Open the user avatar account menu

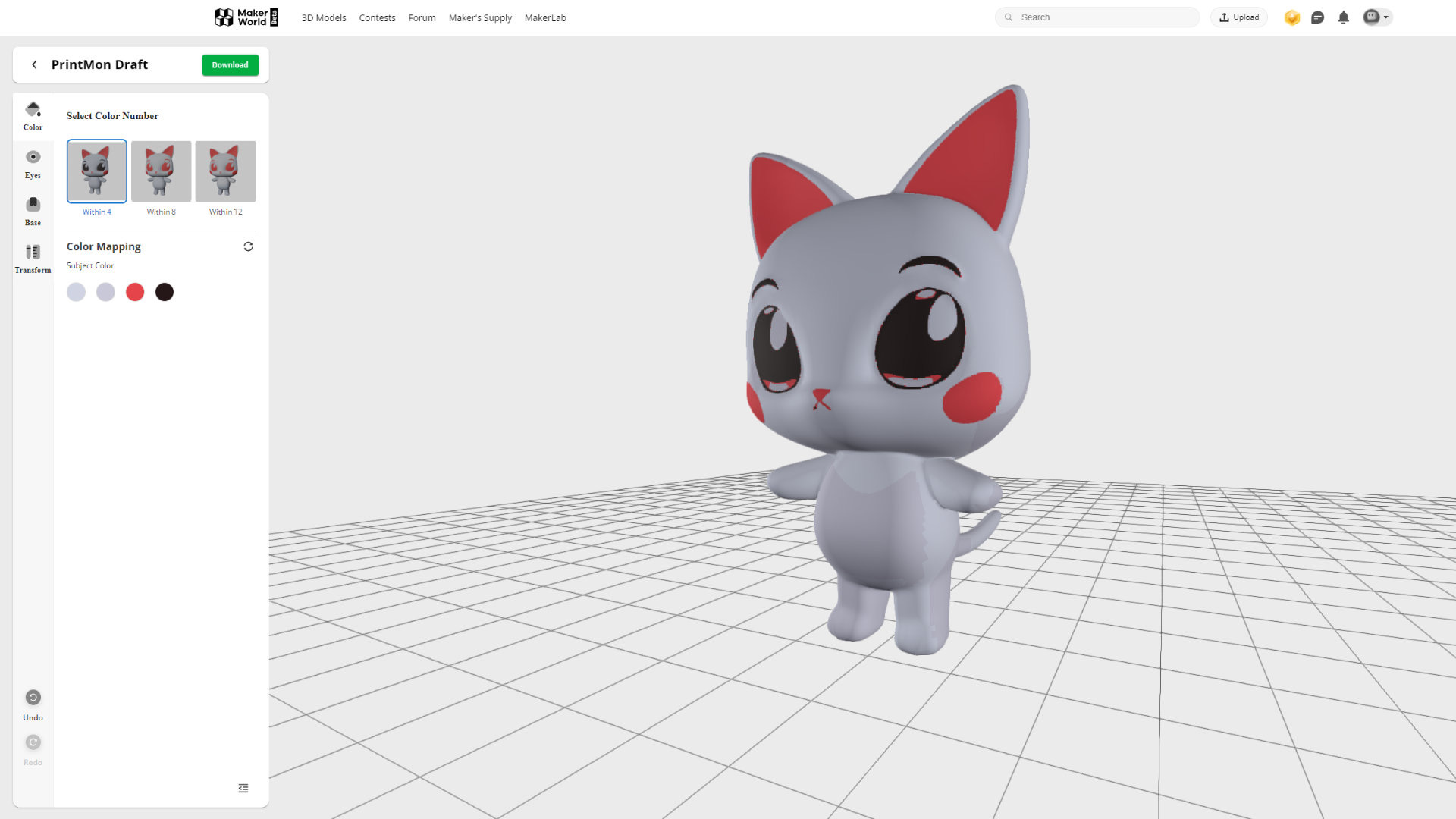(x=1377, y=17)
